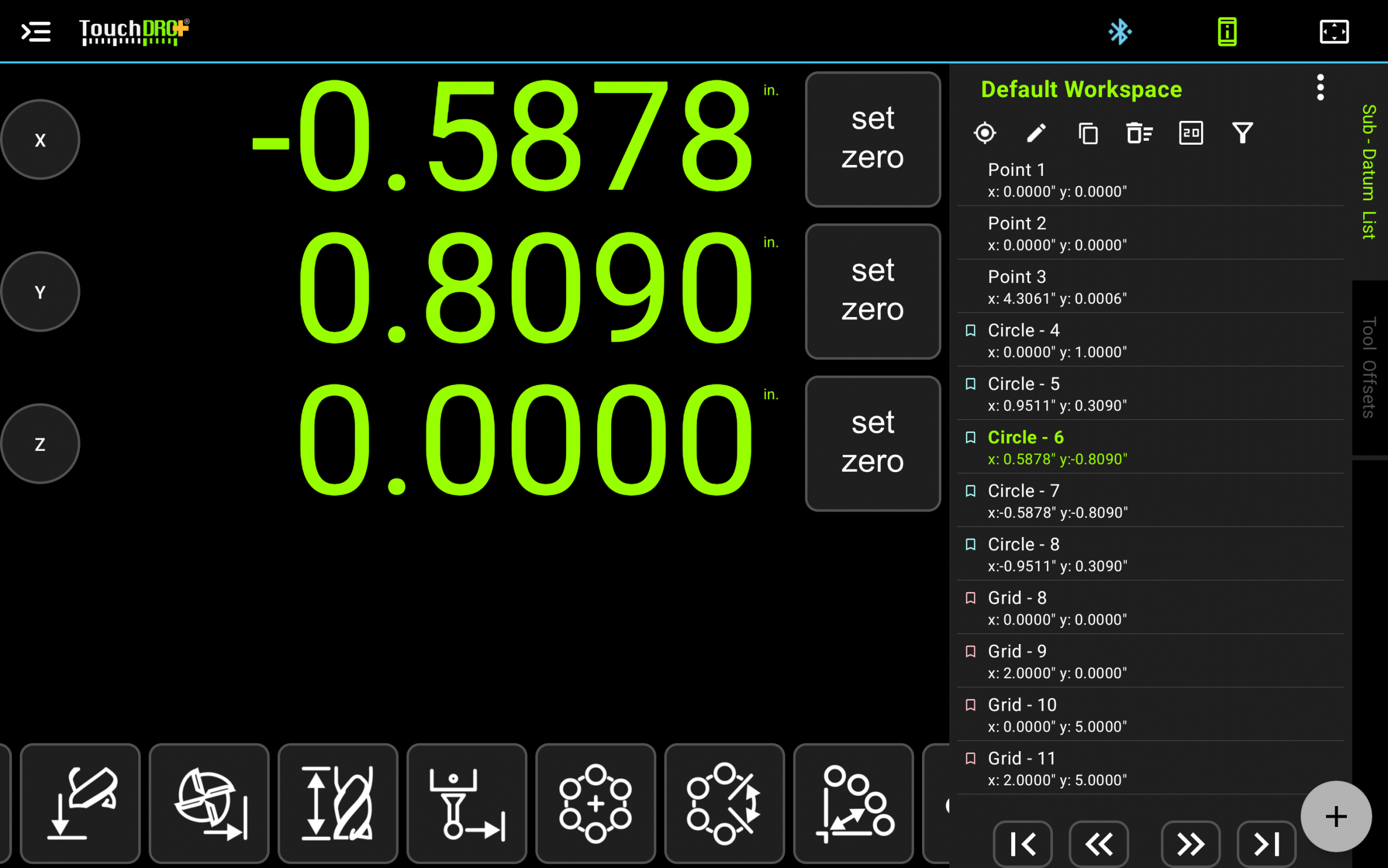Select Circle - 4 list entry
Screen dimensions: 1388x868
tap(1151, 340)
